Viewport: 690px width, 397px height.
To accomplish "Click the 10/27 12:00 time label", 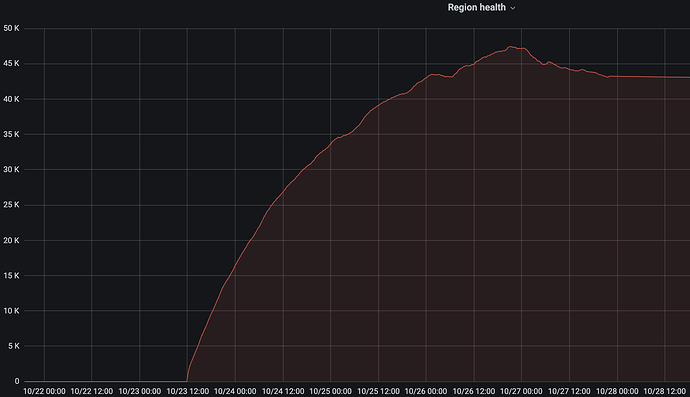I will click(569, 391).
